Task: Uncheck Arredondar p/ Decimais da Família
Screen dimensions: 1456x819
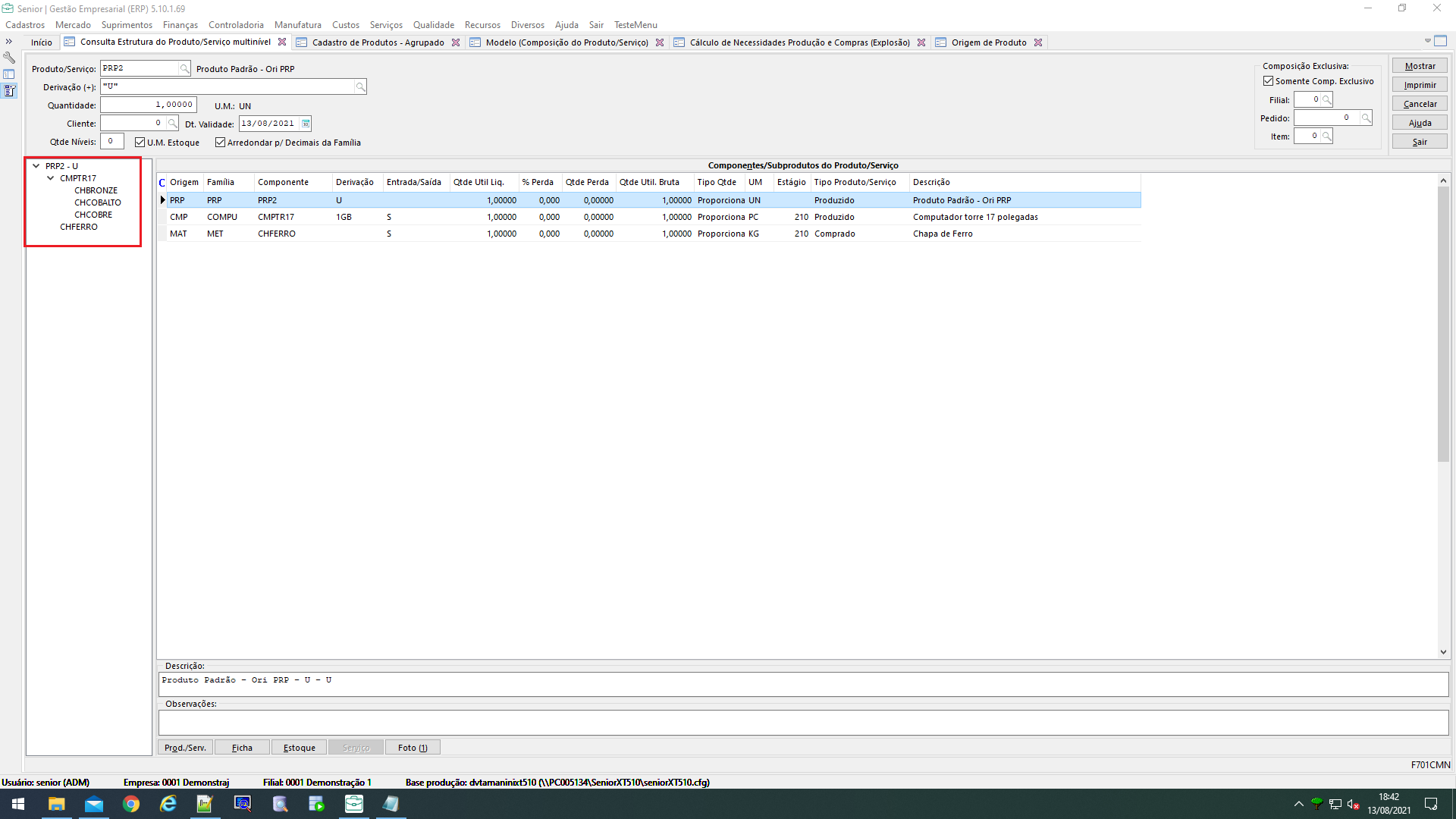Action: click(221, 143)
